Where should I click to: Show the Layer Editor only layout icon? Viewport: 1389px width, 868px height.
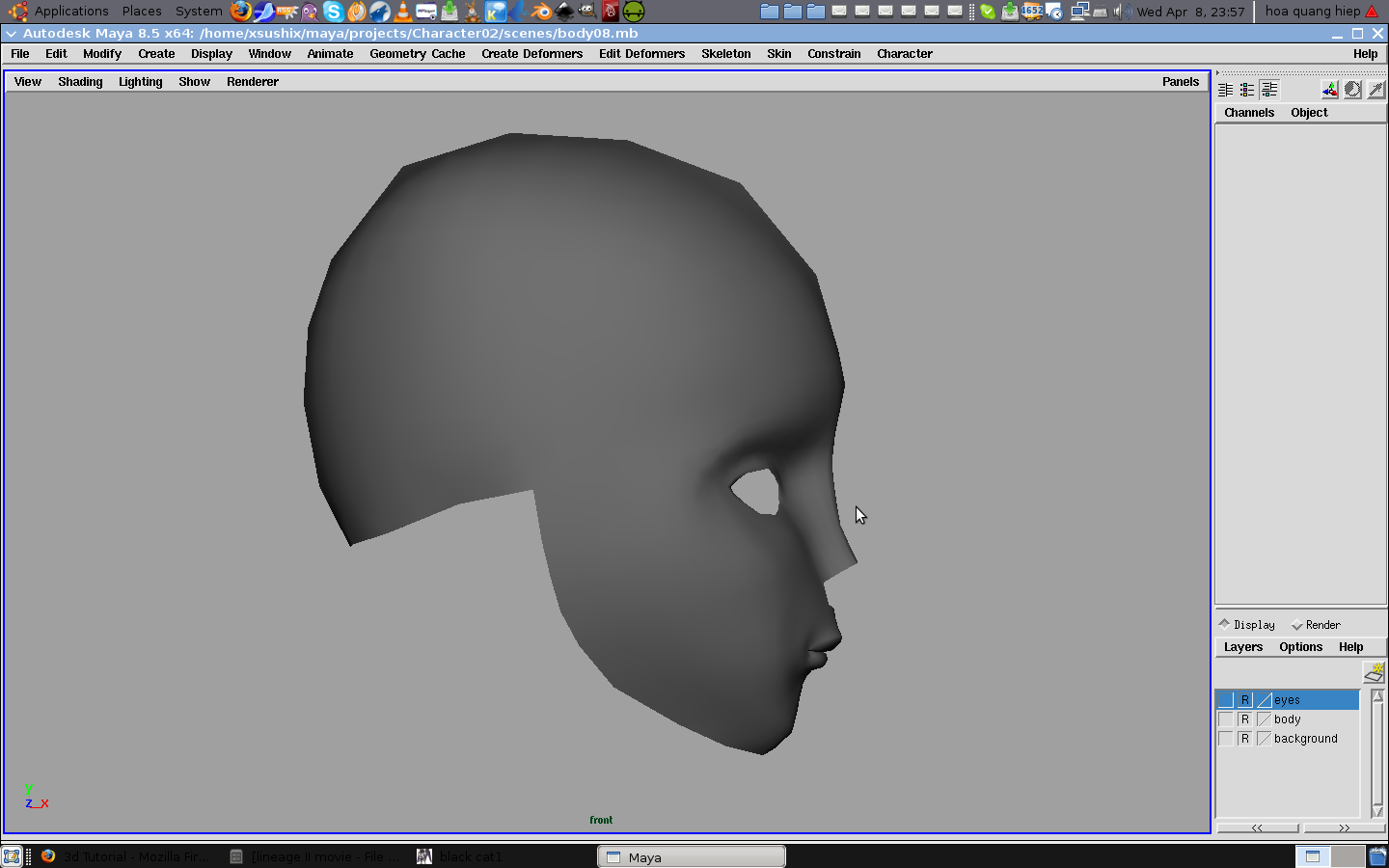coord(1247,90)
